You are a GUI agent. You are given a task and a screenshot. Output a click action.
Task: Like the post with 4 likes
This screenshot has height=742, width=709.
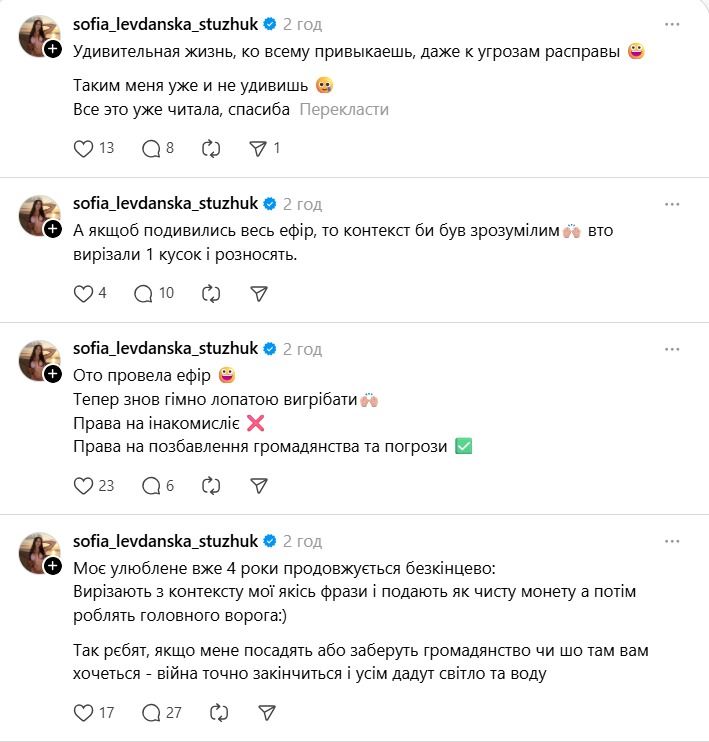[x=84, y=293]
